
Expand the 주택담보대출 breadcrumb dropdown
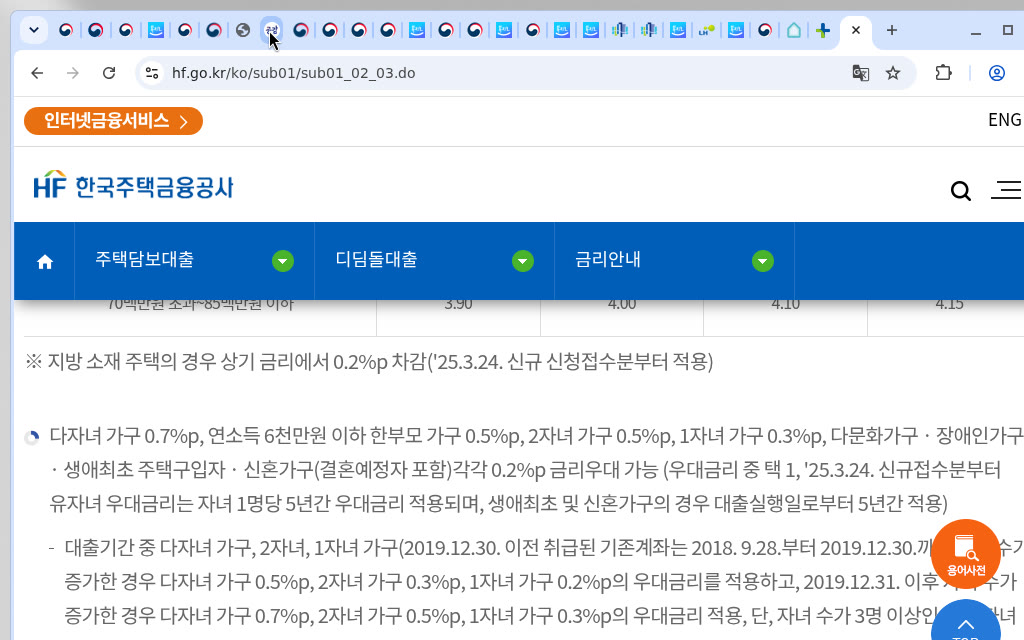click(283, 261)
